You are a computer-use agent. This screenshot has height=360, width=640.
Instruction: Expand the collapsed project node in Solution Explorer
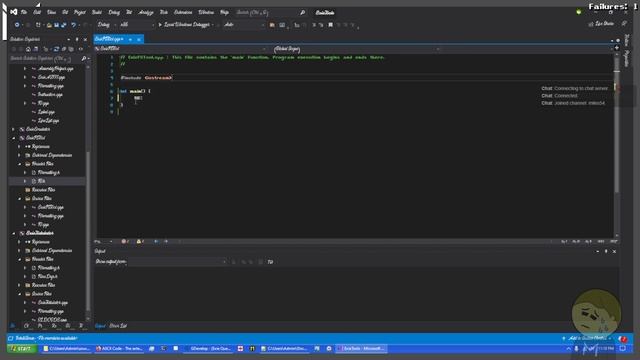click(13, 129)
